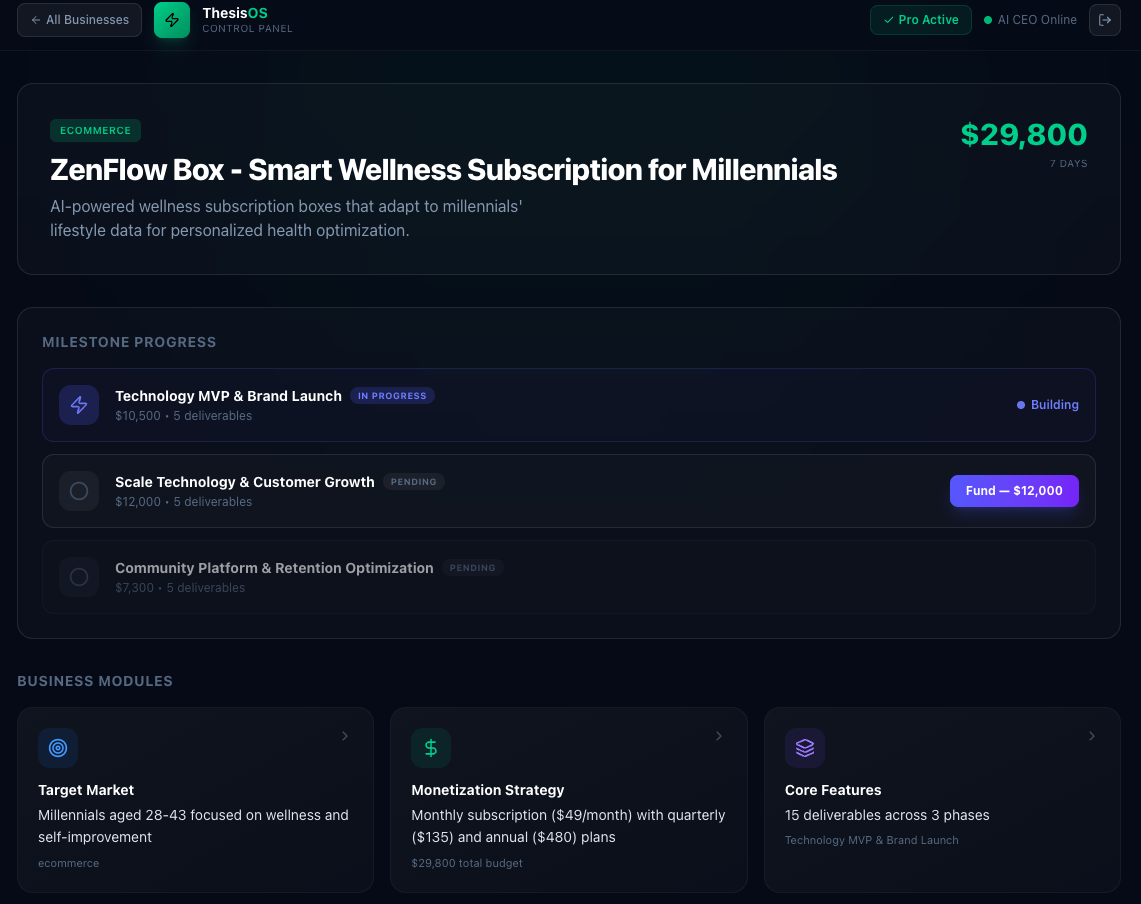Screen dimensions: 1141x904
Task: Expand the Core Features module chevron
Action: coord(1091,736)
